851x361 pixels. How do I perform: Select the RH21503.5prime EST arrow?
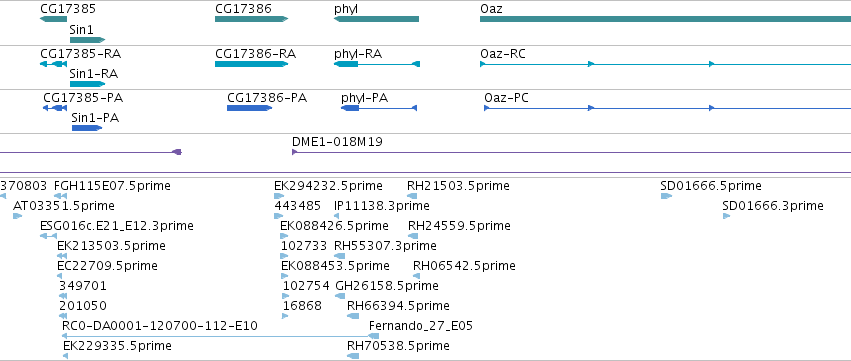(412, 196)
